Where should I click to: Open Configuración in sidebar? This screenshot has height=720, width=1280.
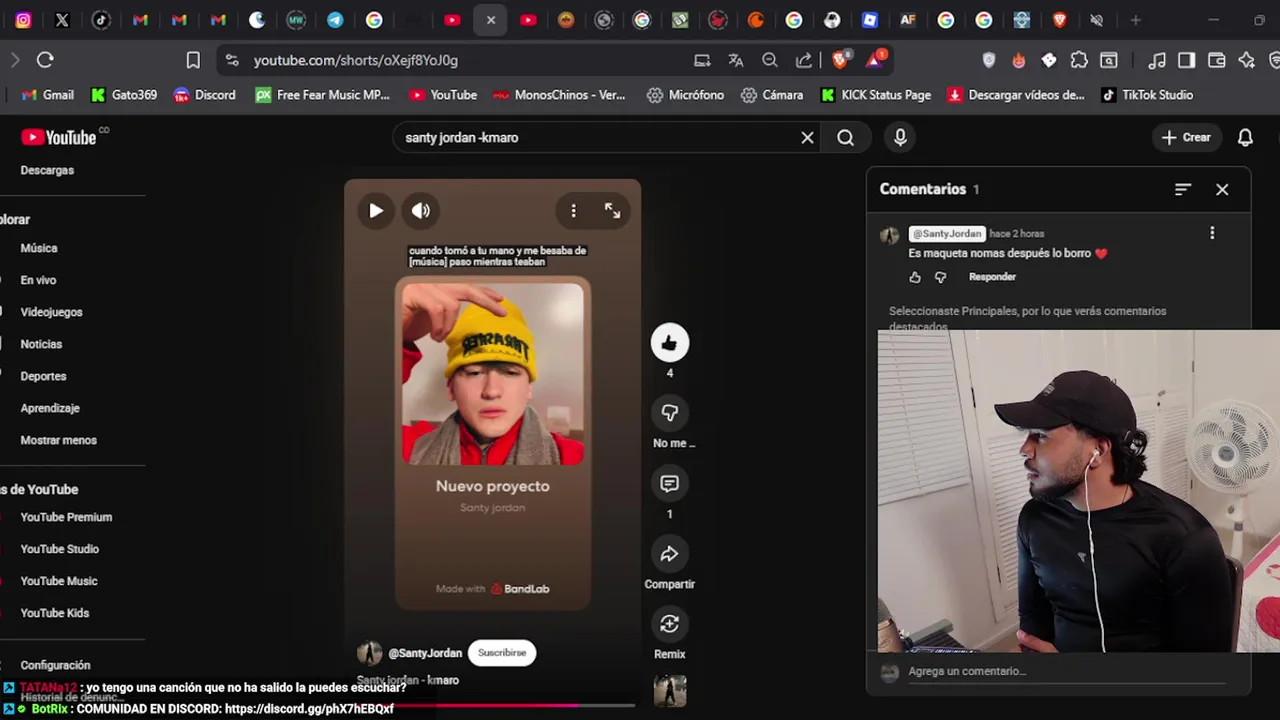(x=55, y=665)
